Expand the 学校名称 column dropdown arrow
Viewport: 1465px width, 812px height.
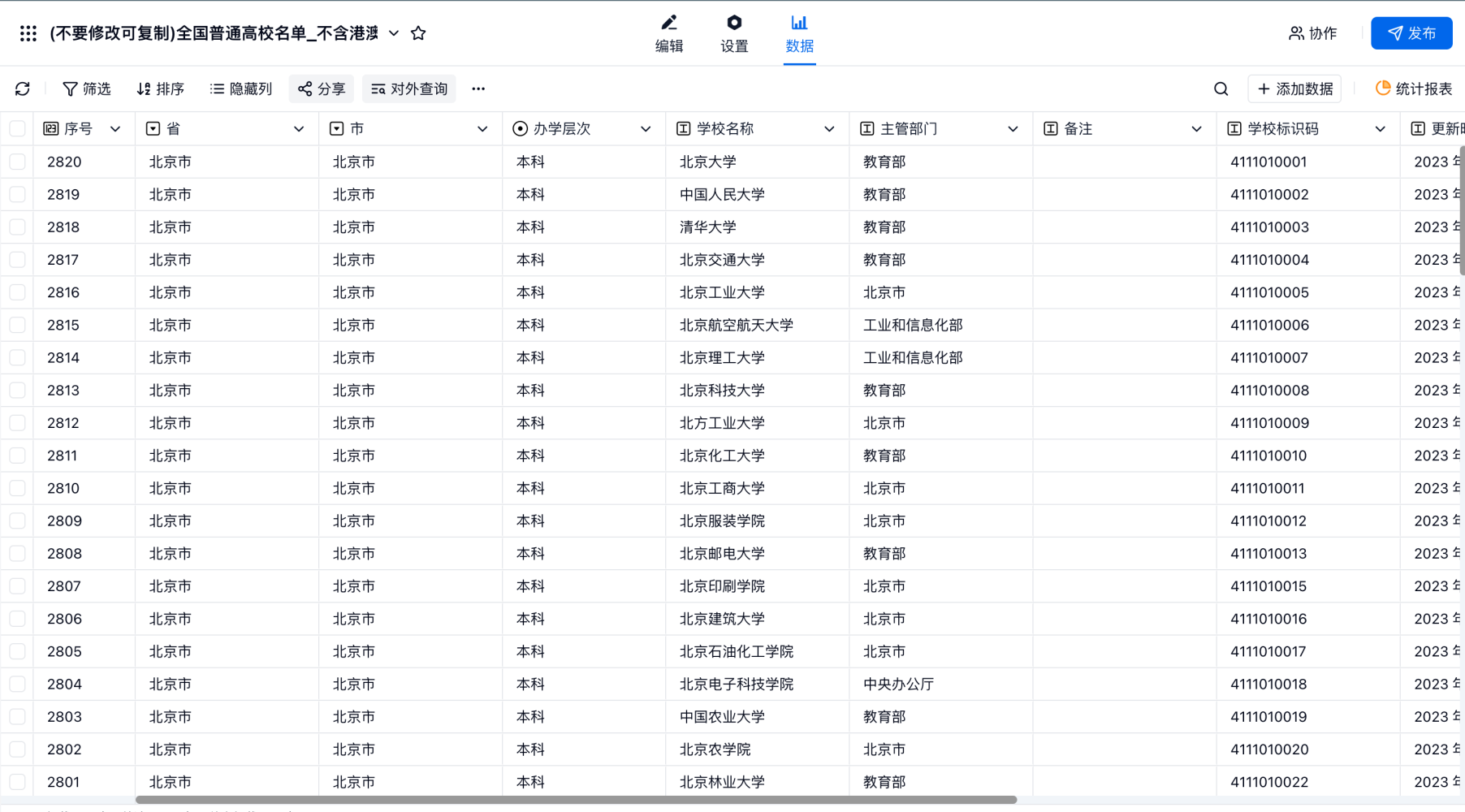pos(829,128)
